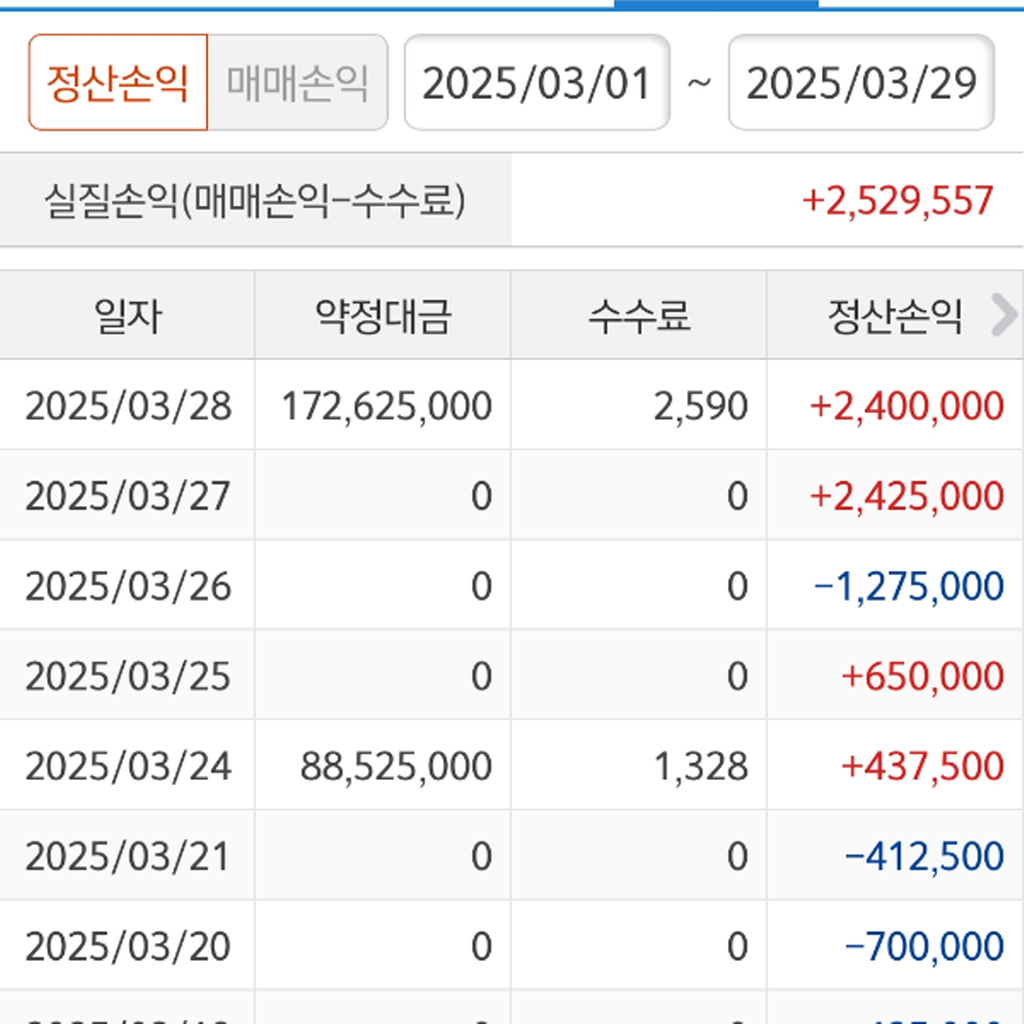
Task: Select the 2025/03/21 row date
Action: pos(128,856)
